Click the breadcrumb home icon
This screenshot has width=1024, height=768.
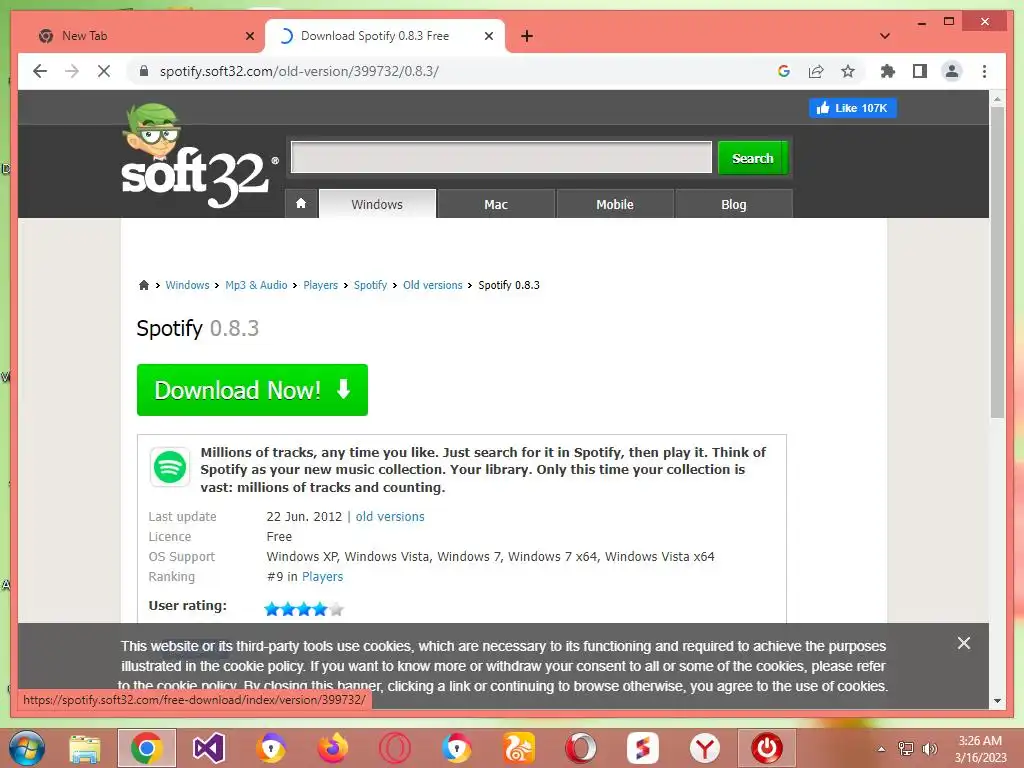[x=144, y=285]
